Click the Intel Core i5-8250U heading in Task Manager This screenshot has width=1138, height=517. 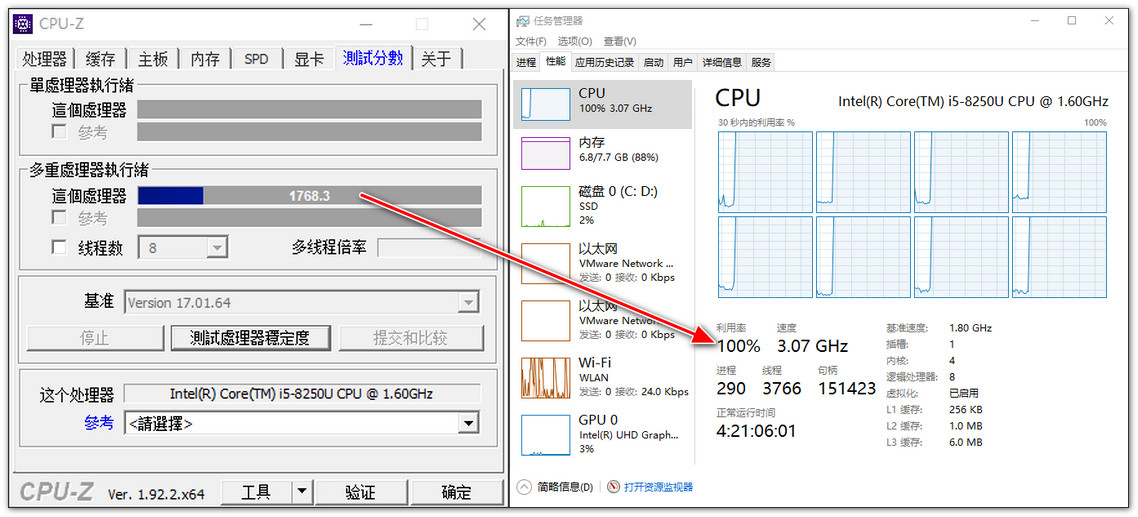(973, 100)
